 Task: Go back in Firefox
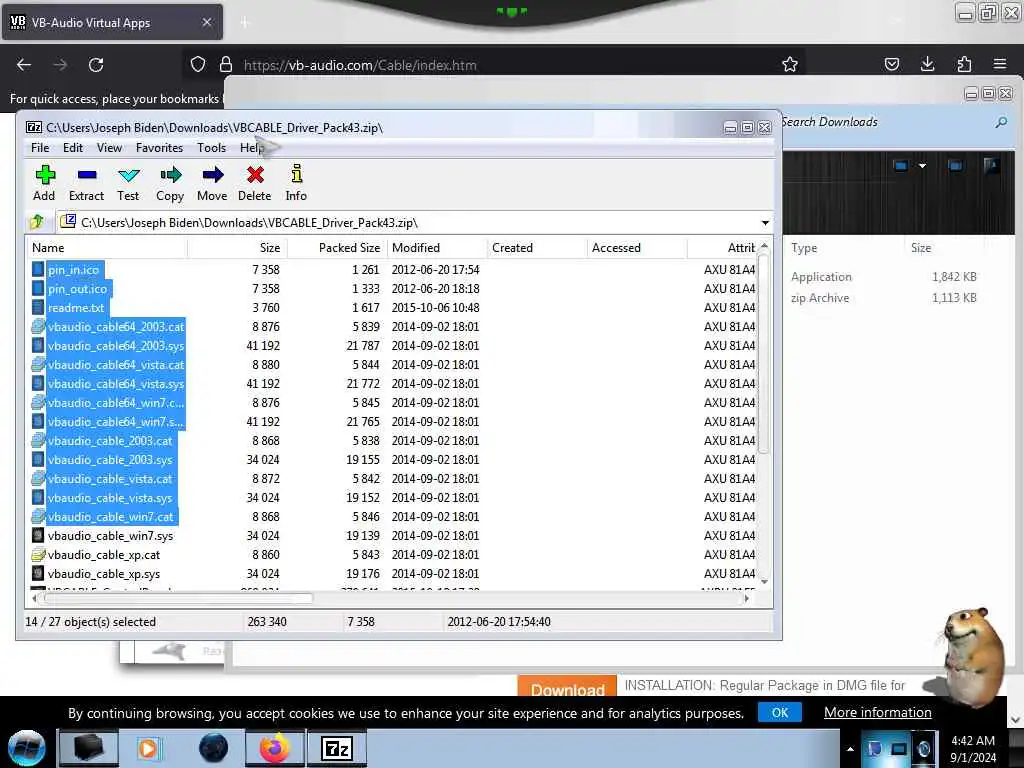tap(24, 65)
